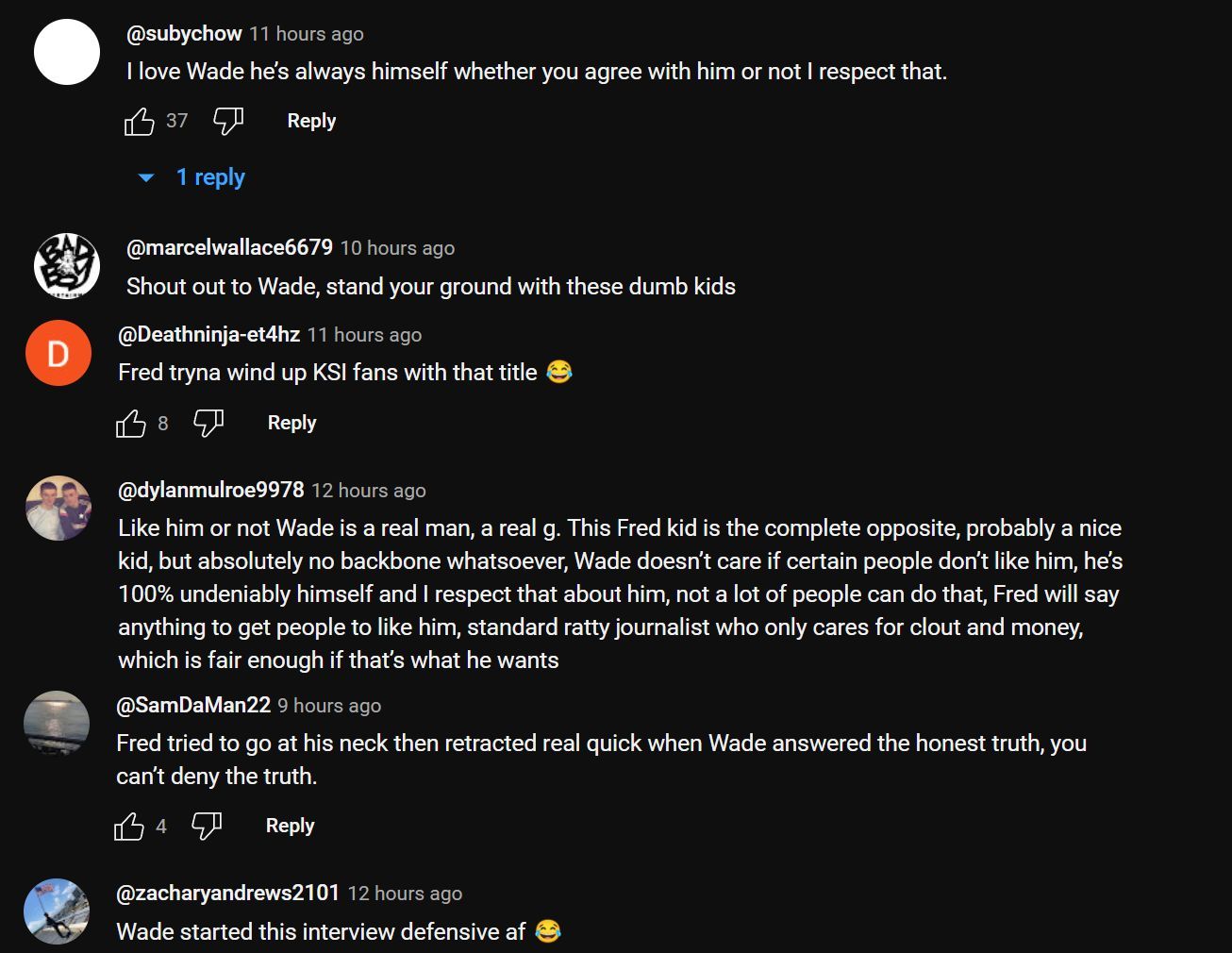Like @Deathninja-et4hz's comment about Fred
The image size is (1232, 953).
coord(131,424)
